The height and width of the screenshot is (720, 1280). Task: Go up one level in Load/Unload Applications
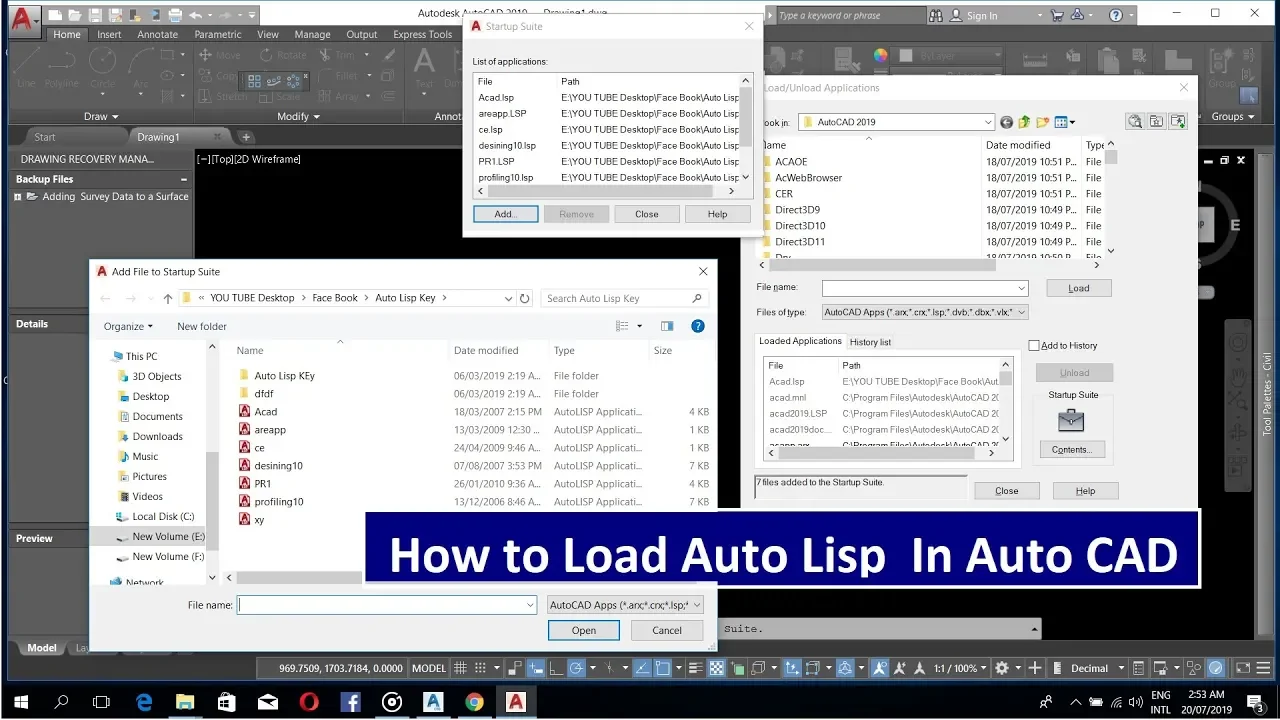point(1024,122)
